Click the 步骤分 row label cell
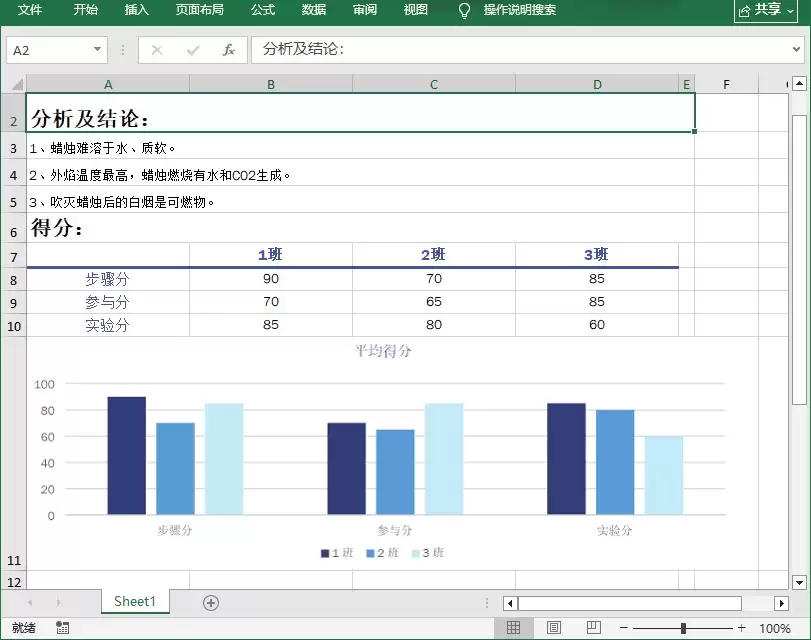 click(x=108, y=279)
